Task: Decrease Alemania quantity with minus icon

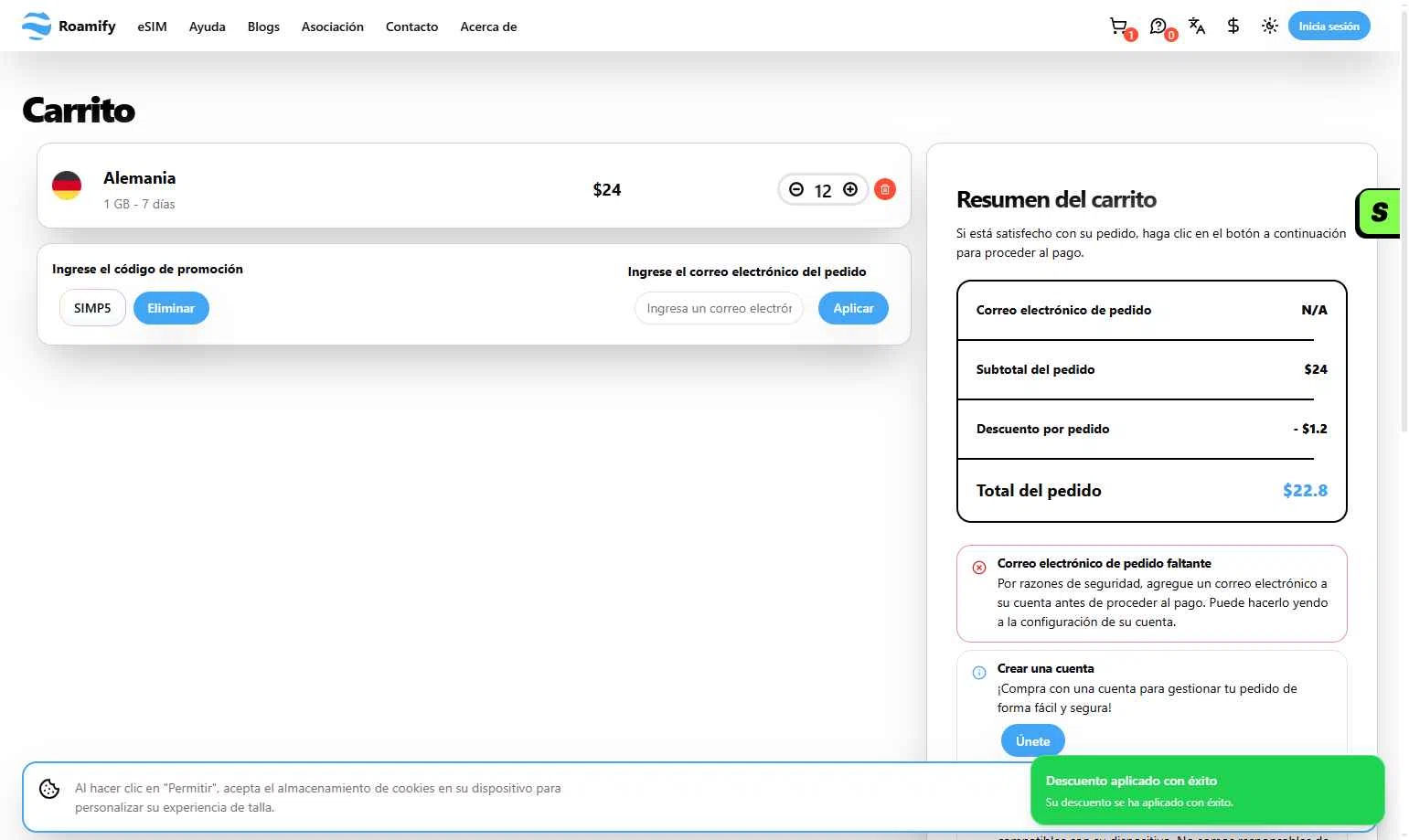Action: 796,189
